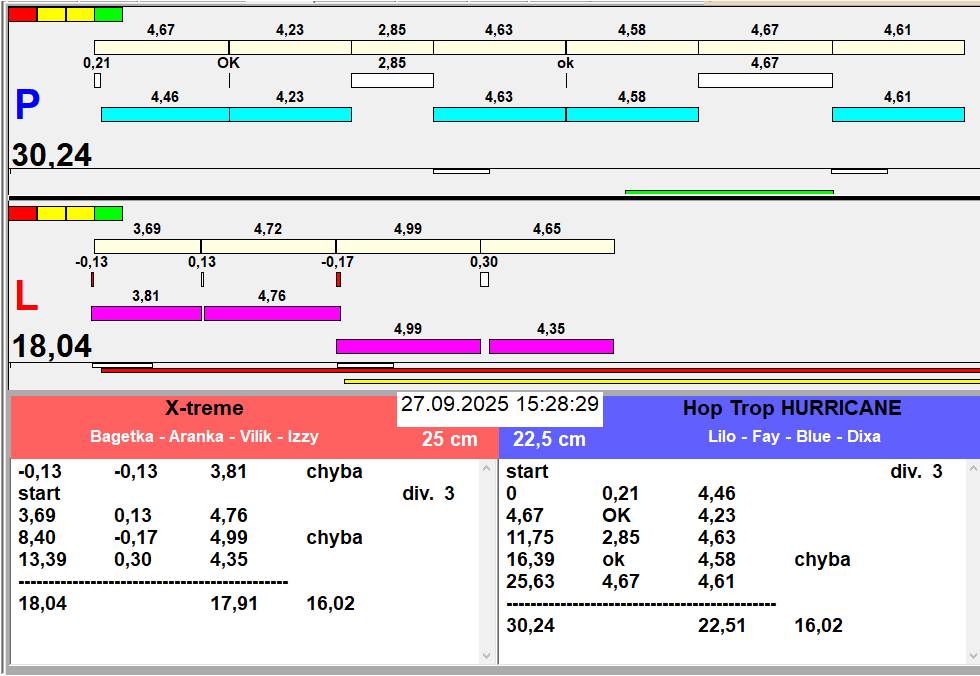This screenshot has height=676, width=980.
Task: Click the red L lane letter
Action: click(x=26, y=296)
